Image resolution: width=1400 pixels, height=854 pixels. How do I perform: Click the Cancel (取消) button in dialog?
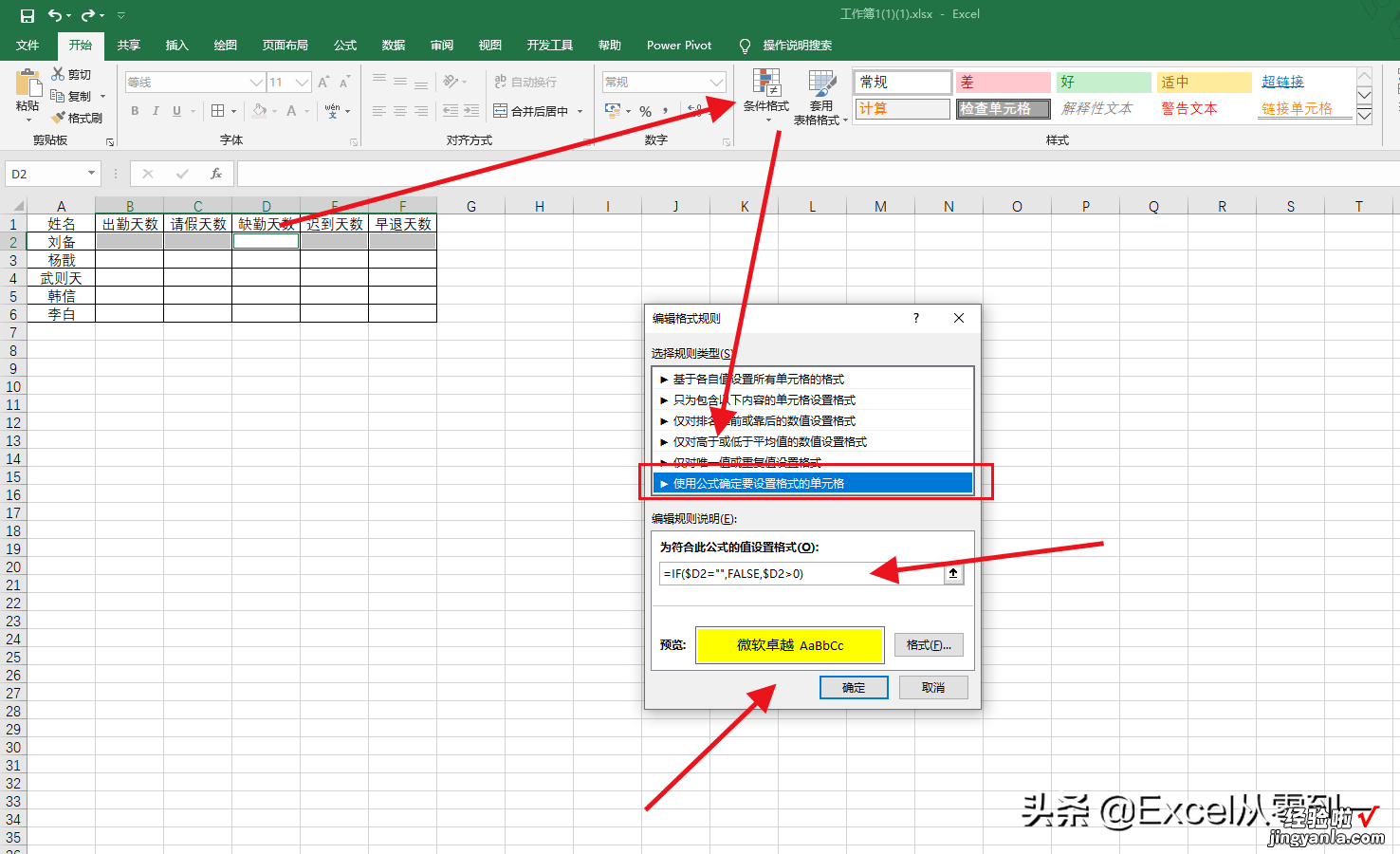pos(933,687)
